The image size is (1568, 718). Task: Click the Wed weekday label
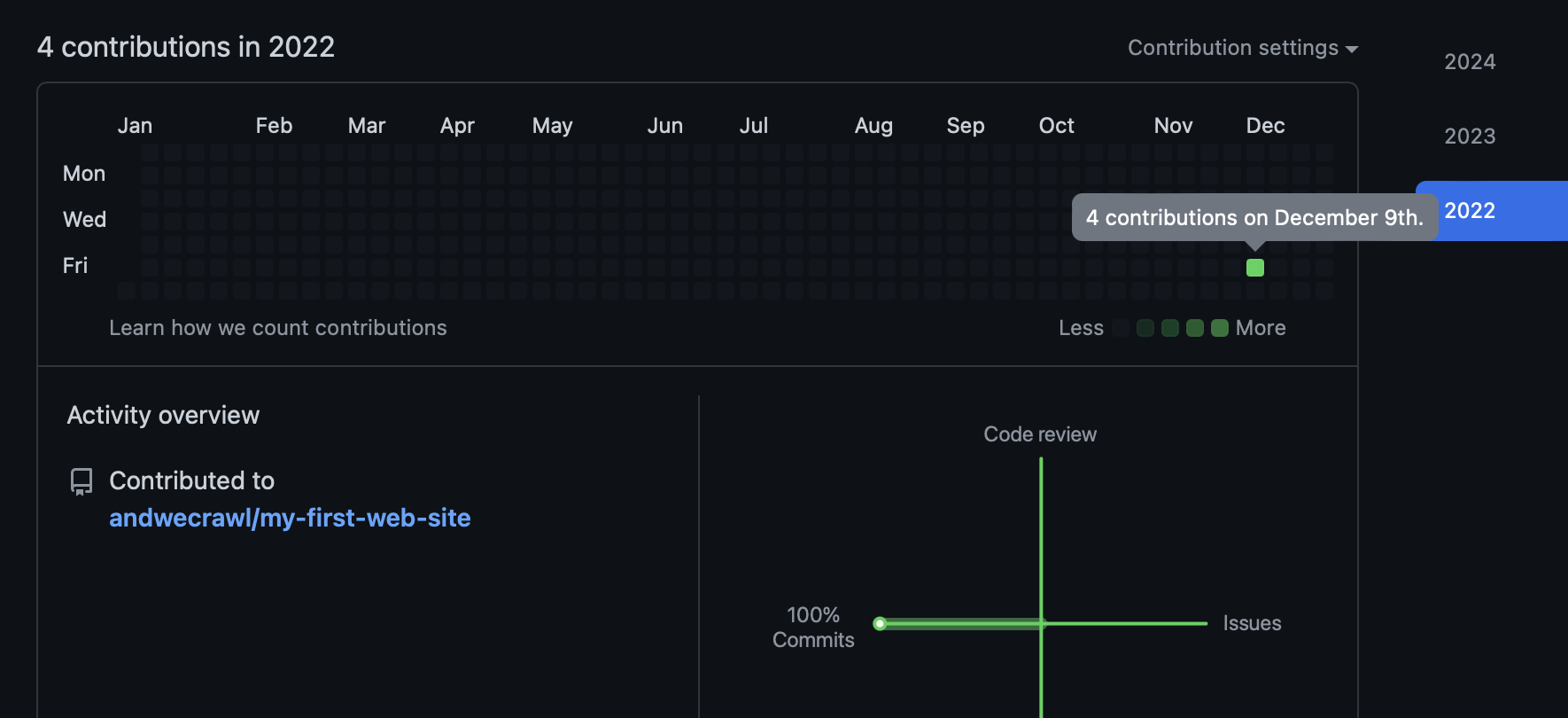84,220
